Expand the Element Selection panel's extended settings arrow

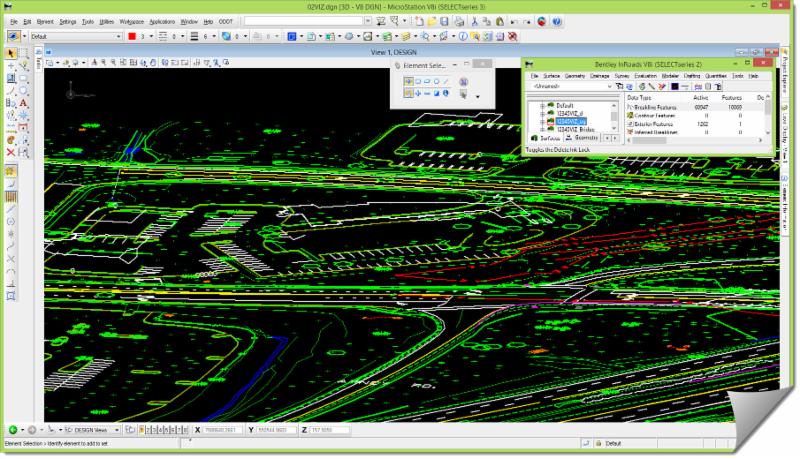(x=478, y=96)
